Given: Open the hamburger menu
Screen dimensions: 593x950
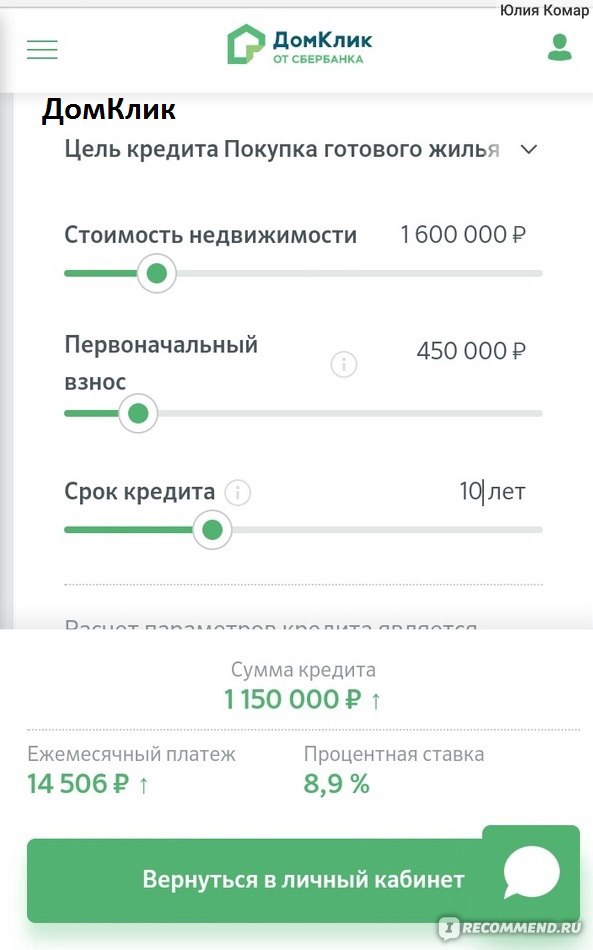Looking at the screenshot, I should tap(42, 49).
